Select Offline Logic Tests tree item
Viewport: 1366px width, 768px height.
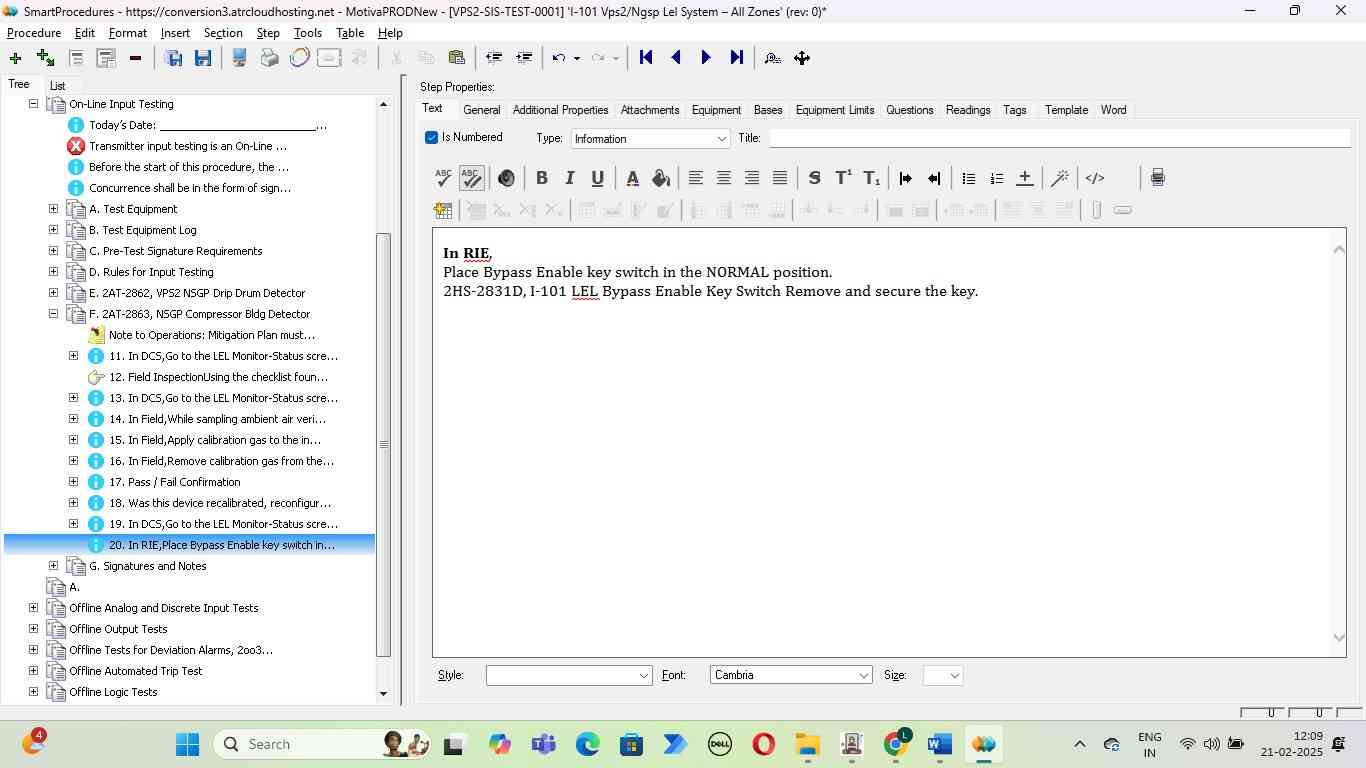113,692
